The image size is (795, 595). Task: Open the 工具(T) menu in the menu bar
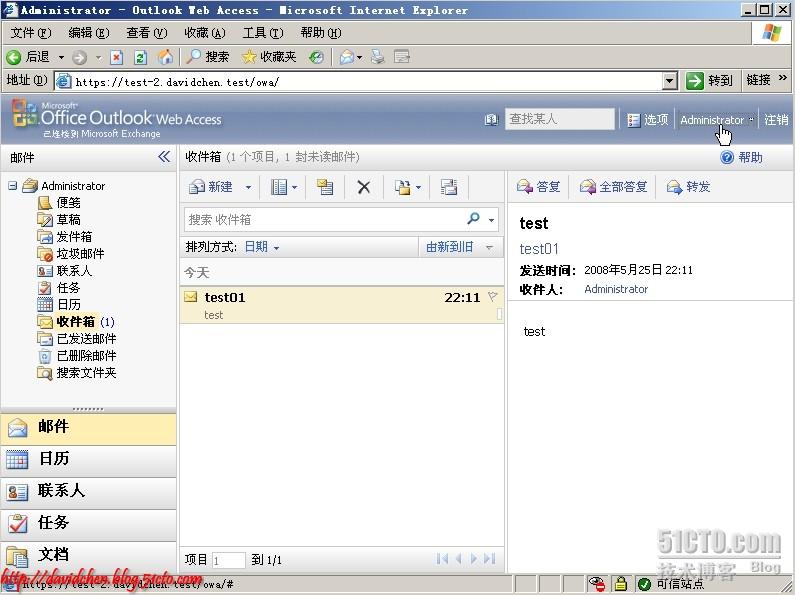262,33
